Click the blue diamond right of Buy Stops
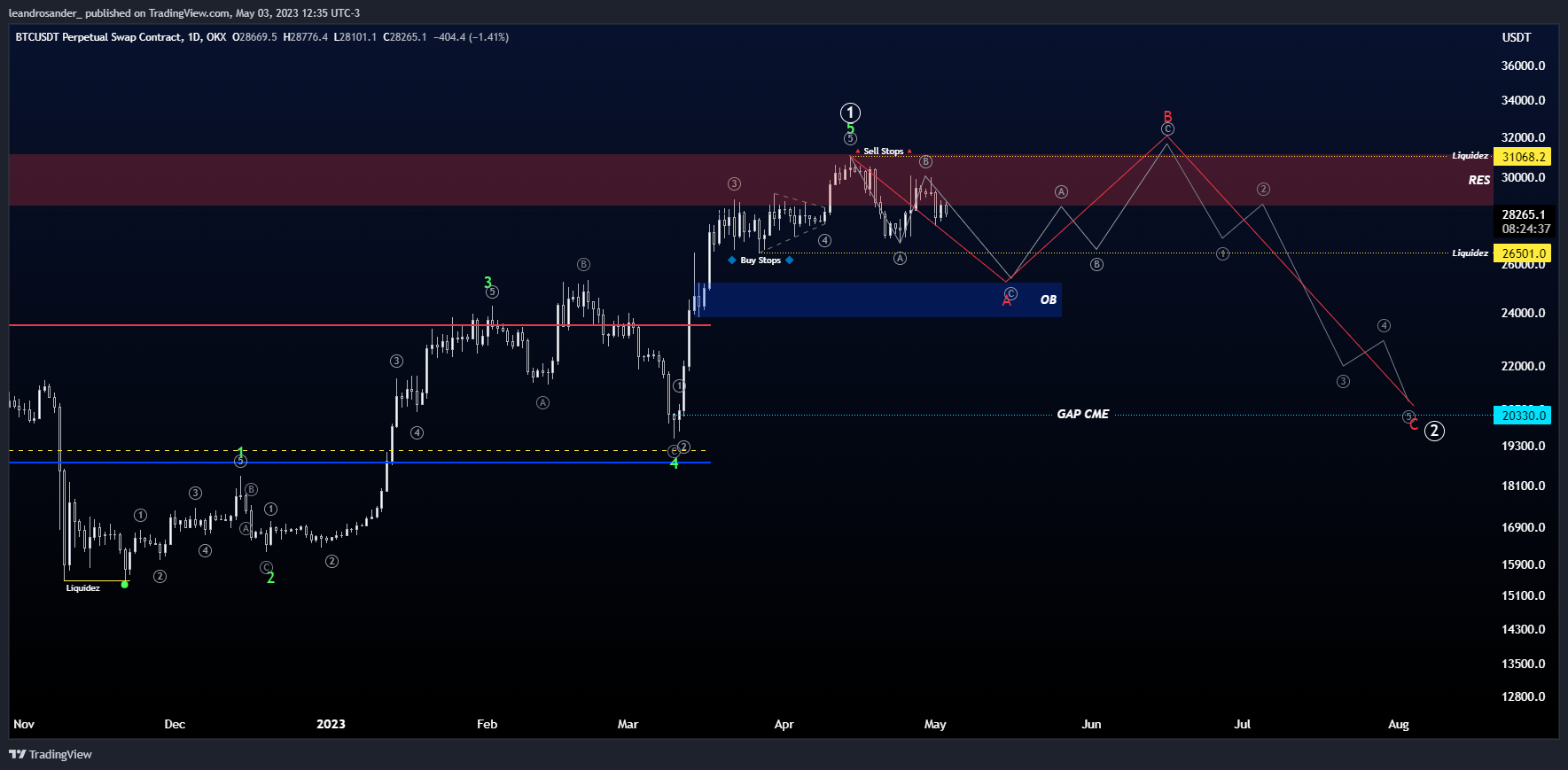The height and width of the screenshot is (770, 1568). tap(789, 261)
